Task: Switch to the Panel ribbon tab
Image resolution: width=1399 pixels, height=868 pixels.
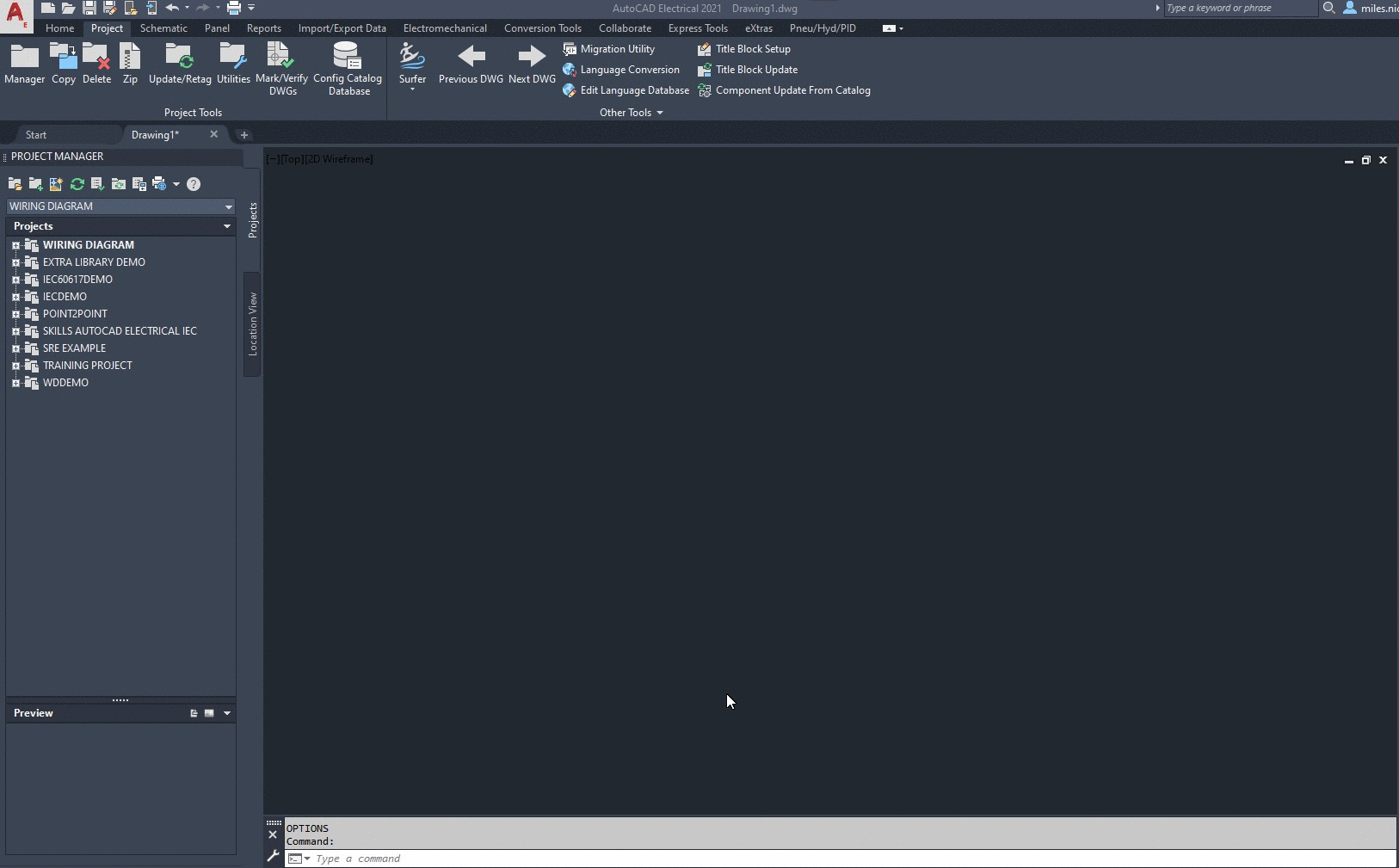Action: 217,28
